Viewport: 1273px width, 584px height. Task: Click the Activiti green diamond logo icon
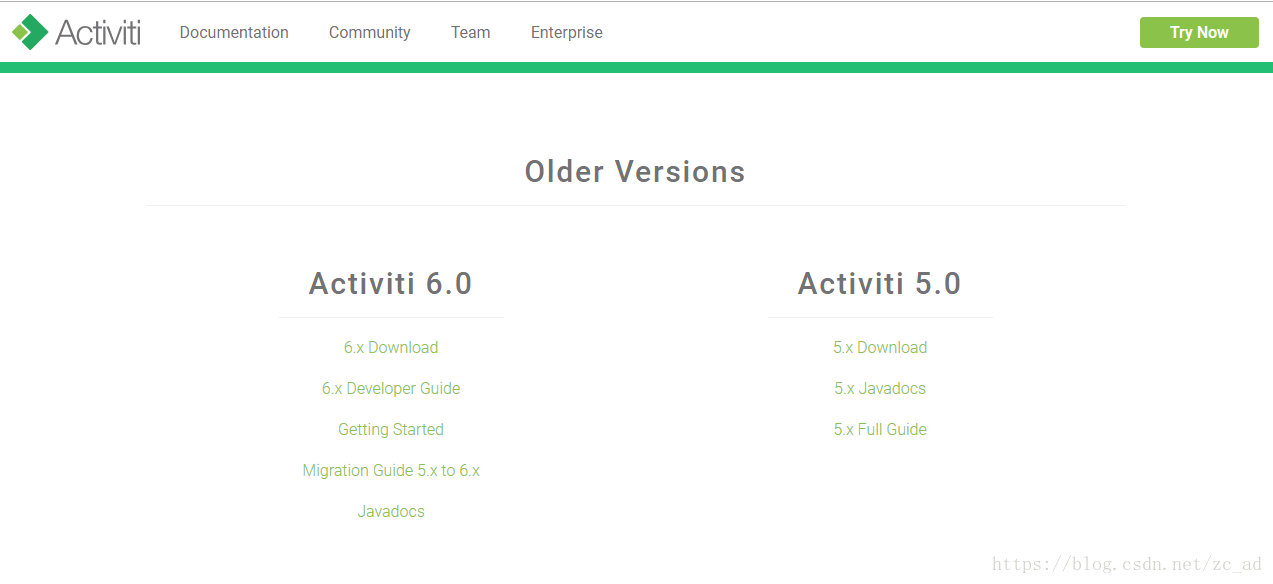point(30,32)
